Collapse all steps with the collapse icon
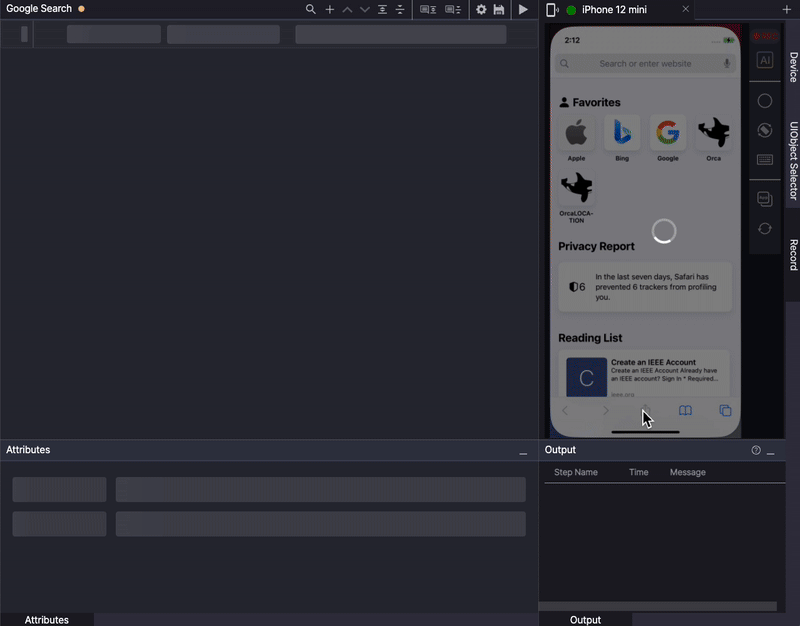The image size is (800, 626). tap(399, 9)
